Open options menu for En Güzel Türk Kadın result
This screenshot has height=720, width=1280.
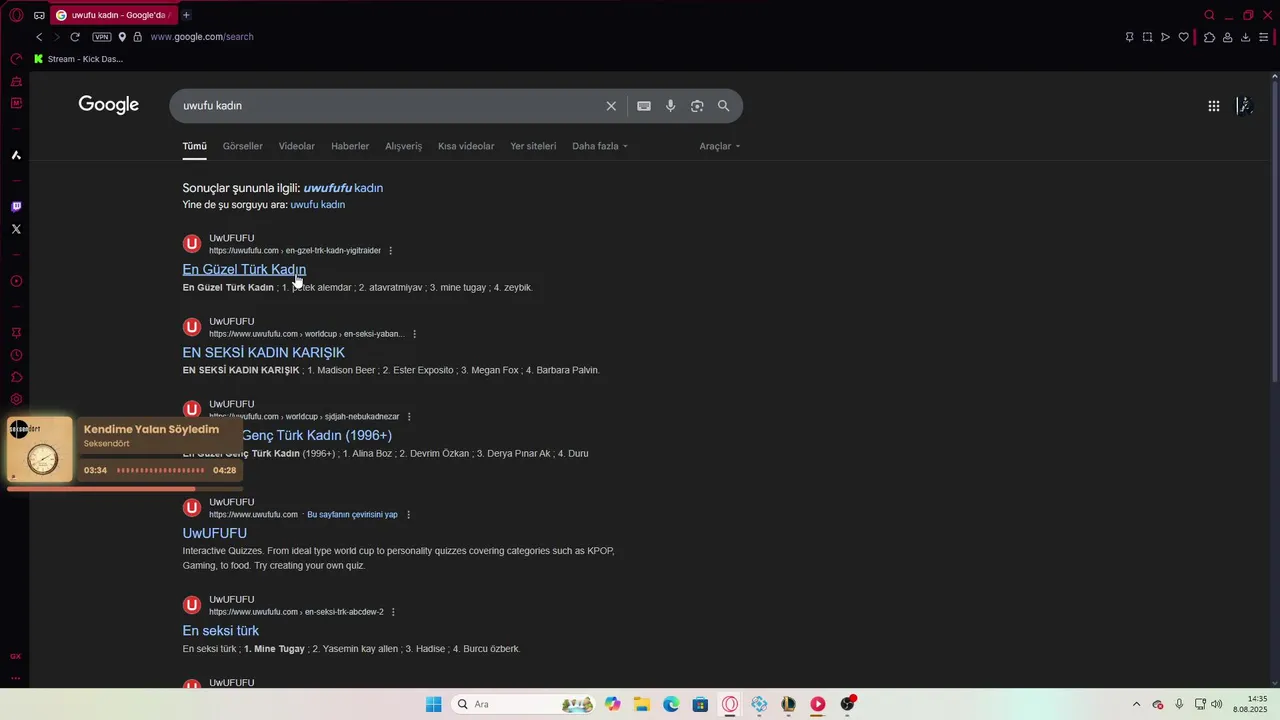[391, 251]
